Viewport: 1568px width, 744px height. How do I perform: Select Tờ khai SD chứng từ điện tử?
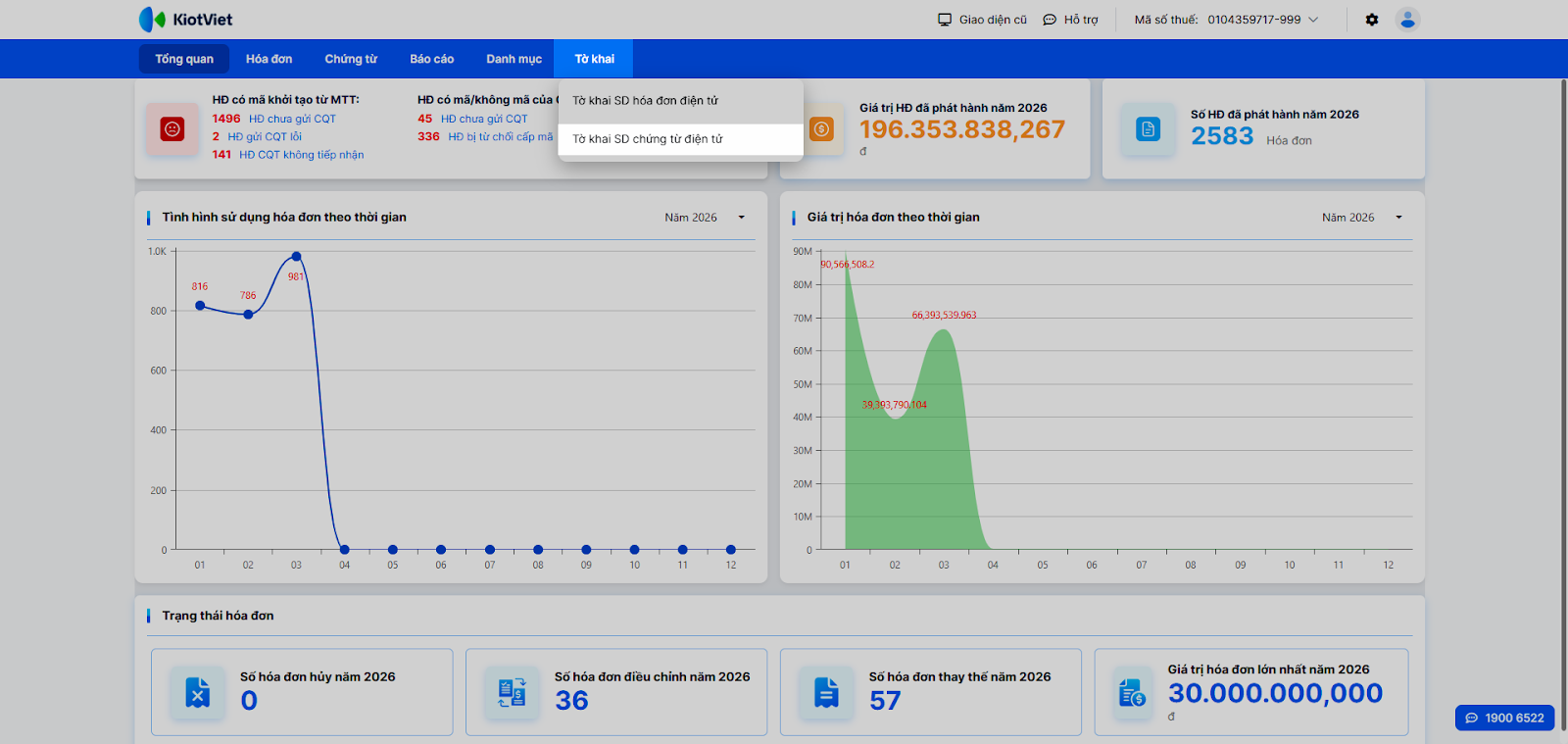point(648,139)
